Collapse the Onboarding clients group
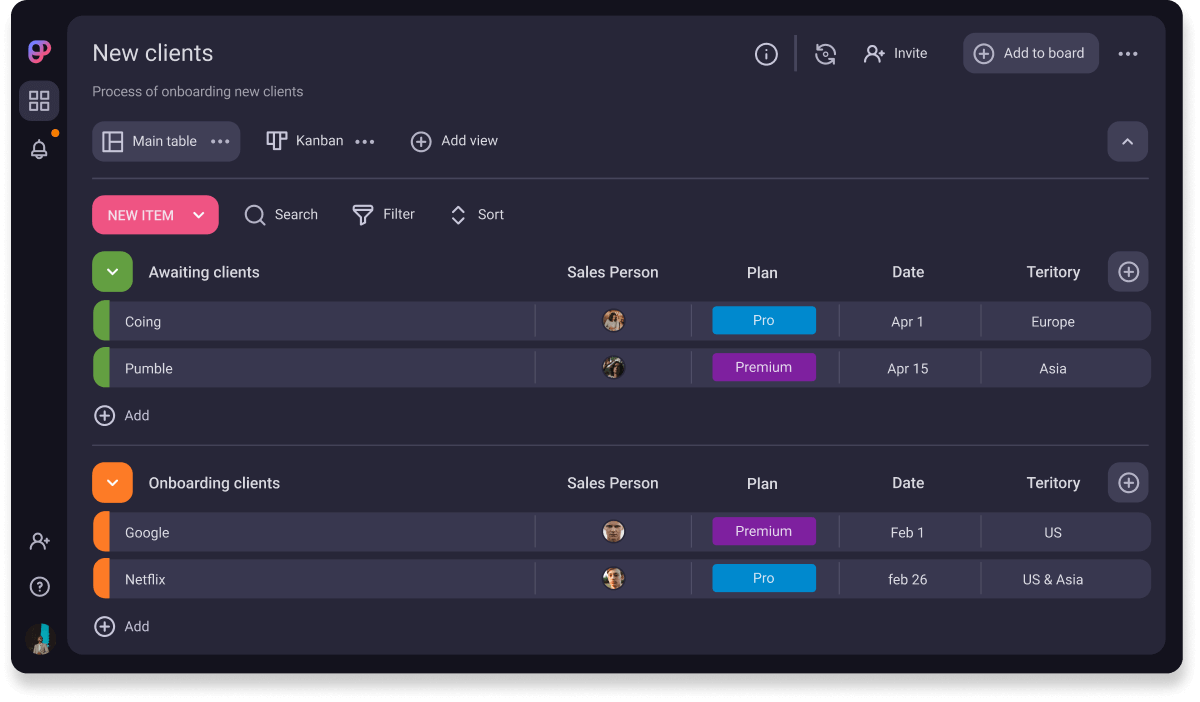 click(x=112, y=482)
